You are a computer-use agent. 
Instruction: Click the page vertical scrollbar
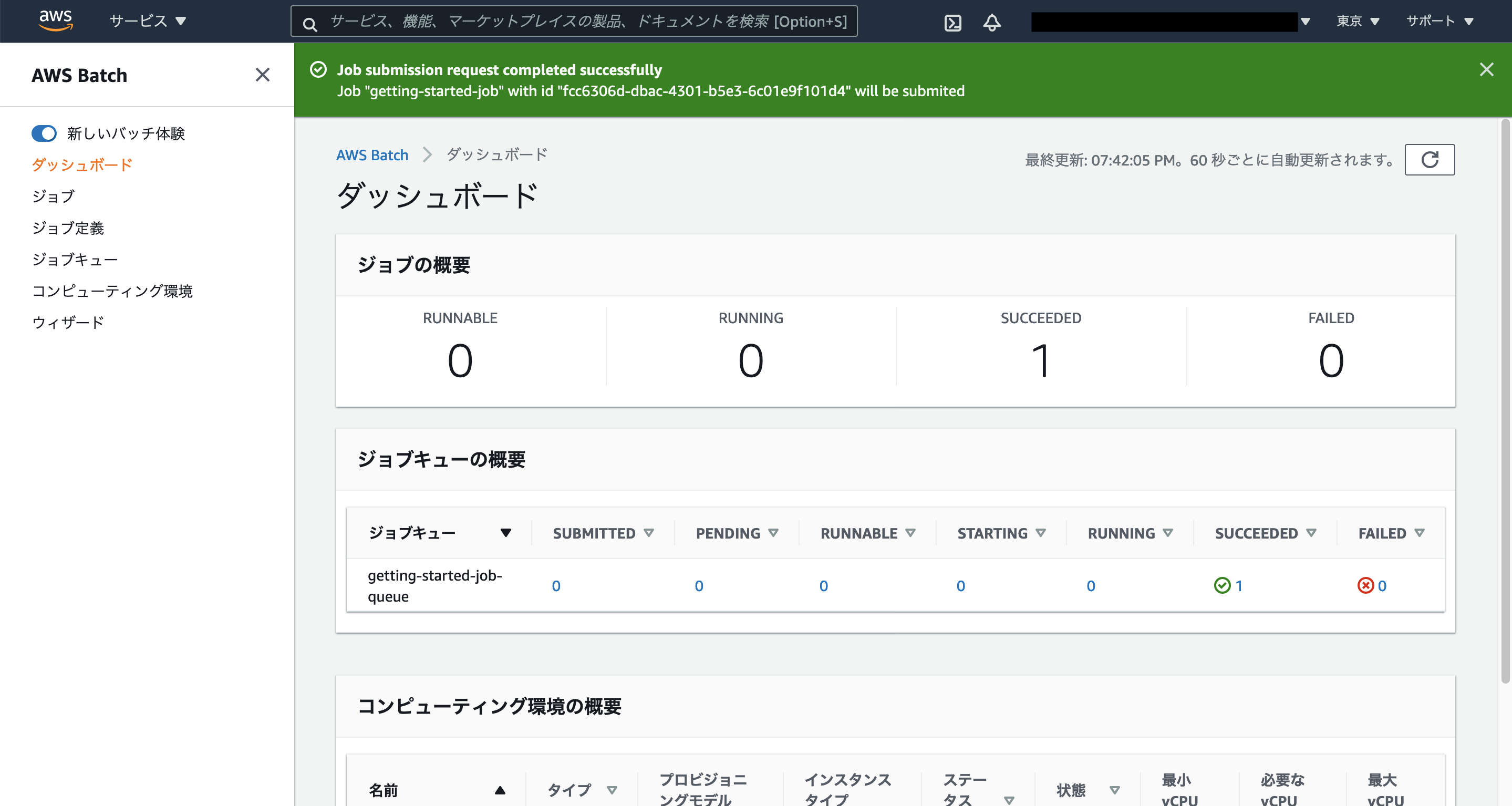tap(1505, 401)
